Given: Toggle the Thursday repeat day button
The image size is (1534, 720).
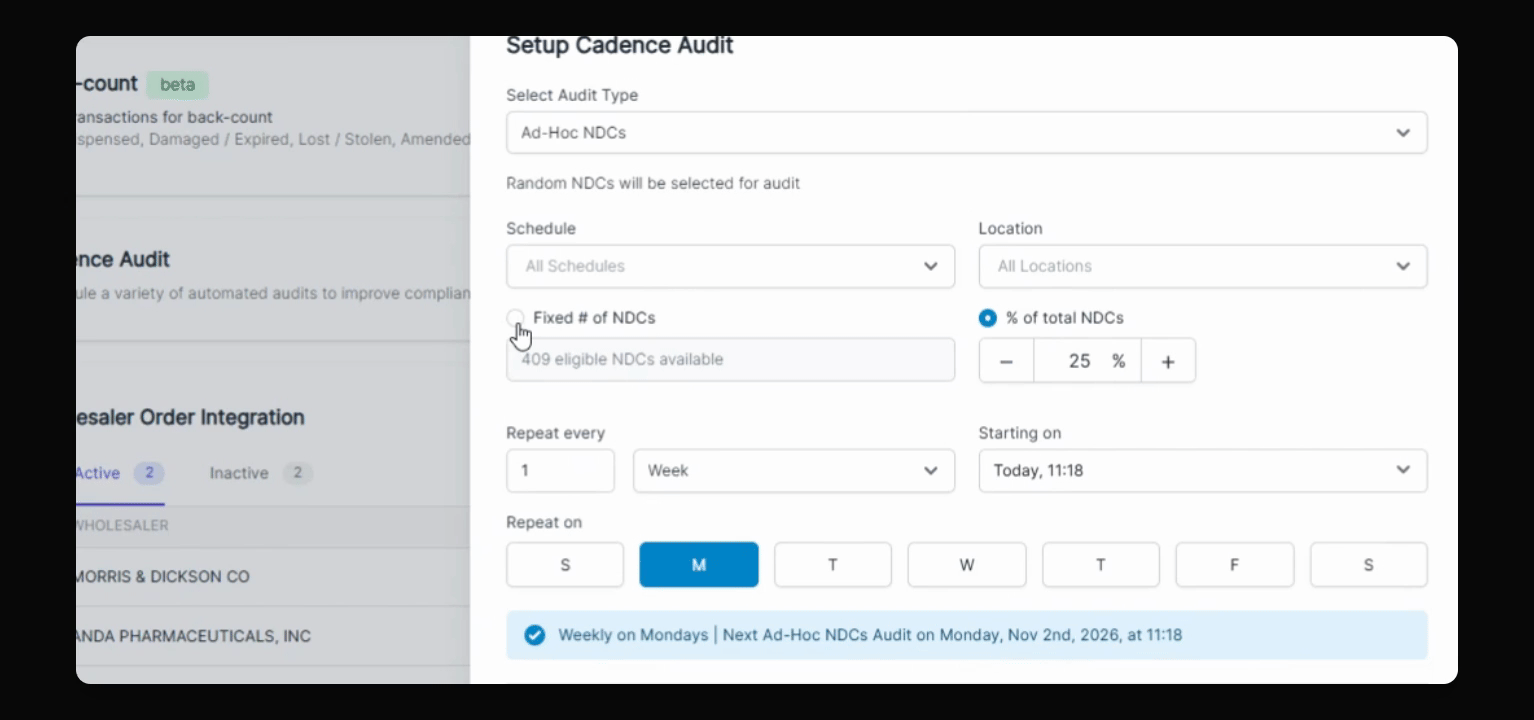Looking at the screenshot, I should (x=1101, y=565).
